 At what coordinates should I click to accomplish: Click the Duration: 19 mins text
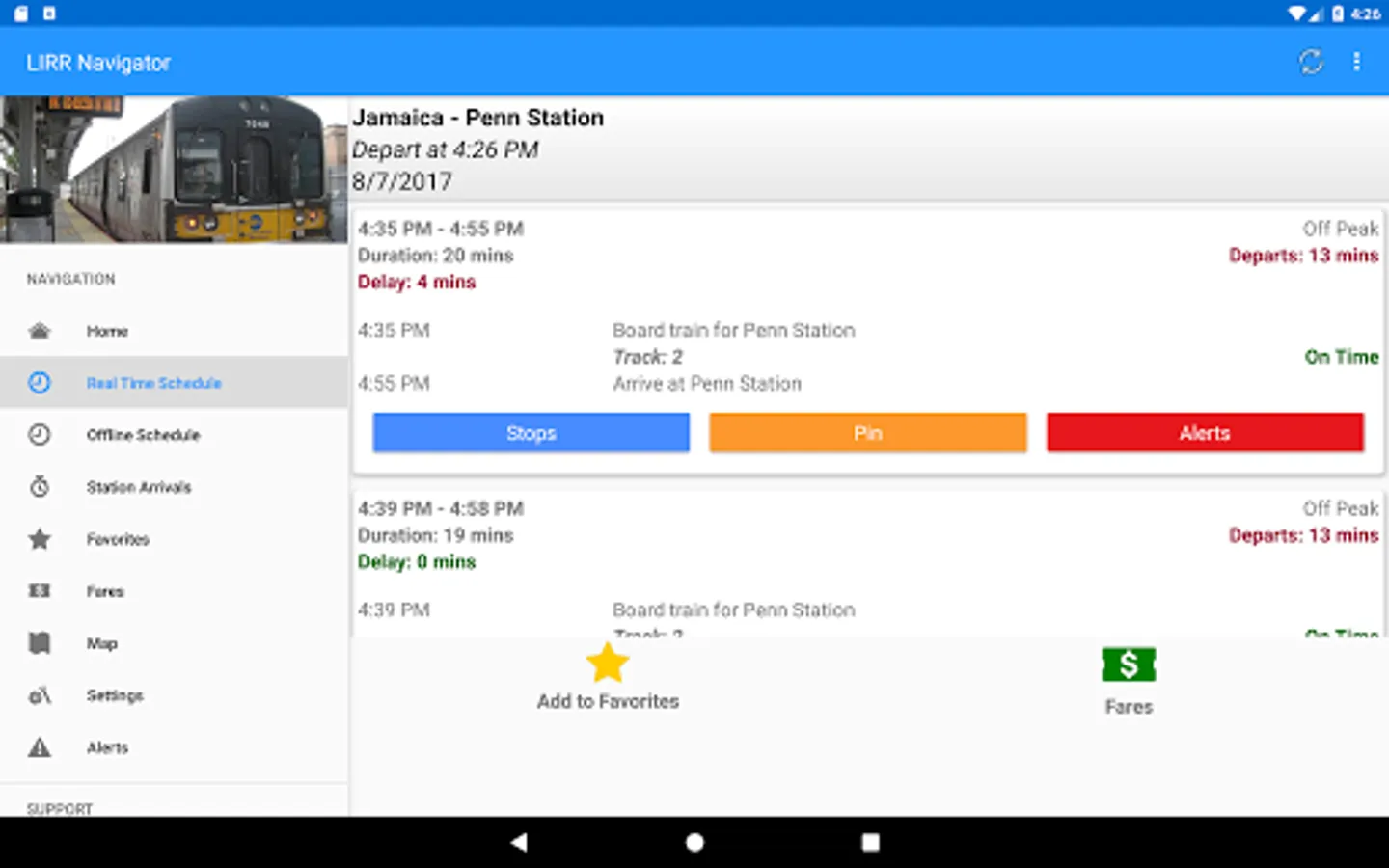(x=435, y=535)
